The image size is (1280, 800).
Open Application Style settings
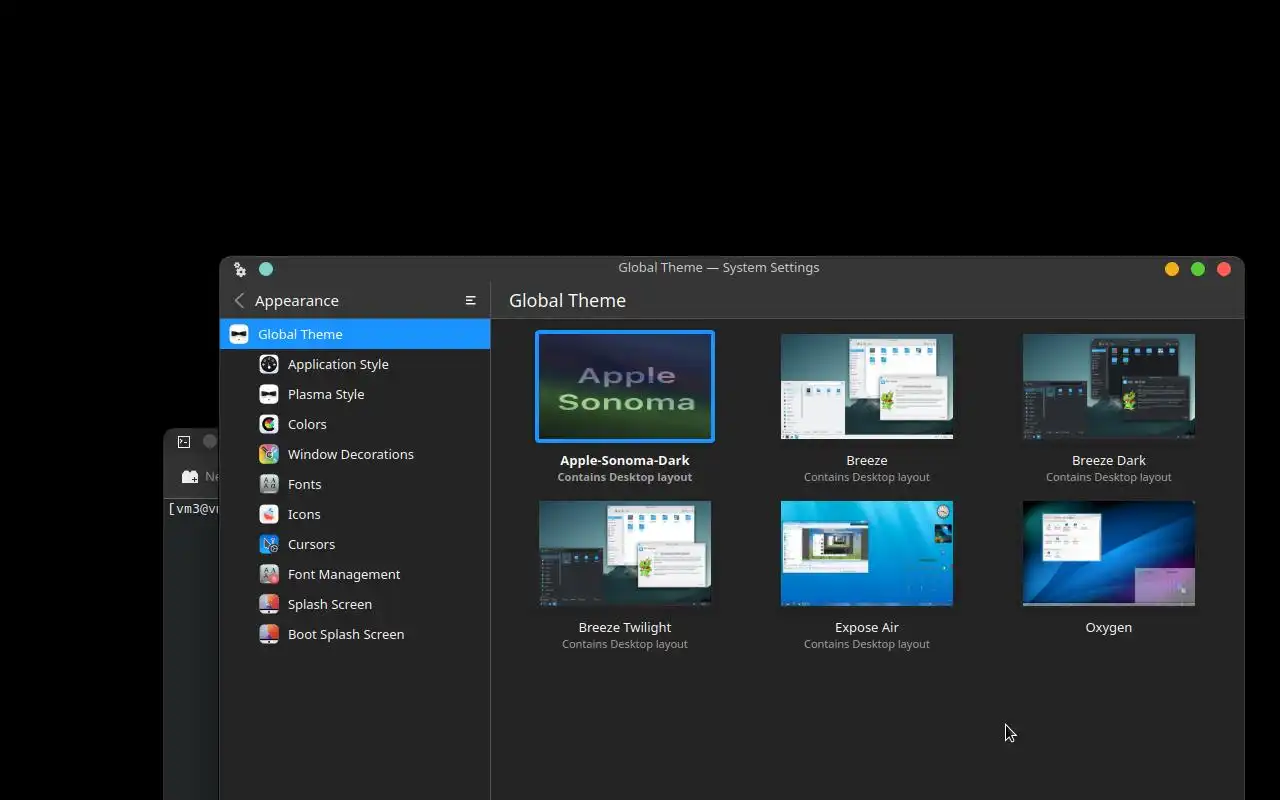coord(355,364)
